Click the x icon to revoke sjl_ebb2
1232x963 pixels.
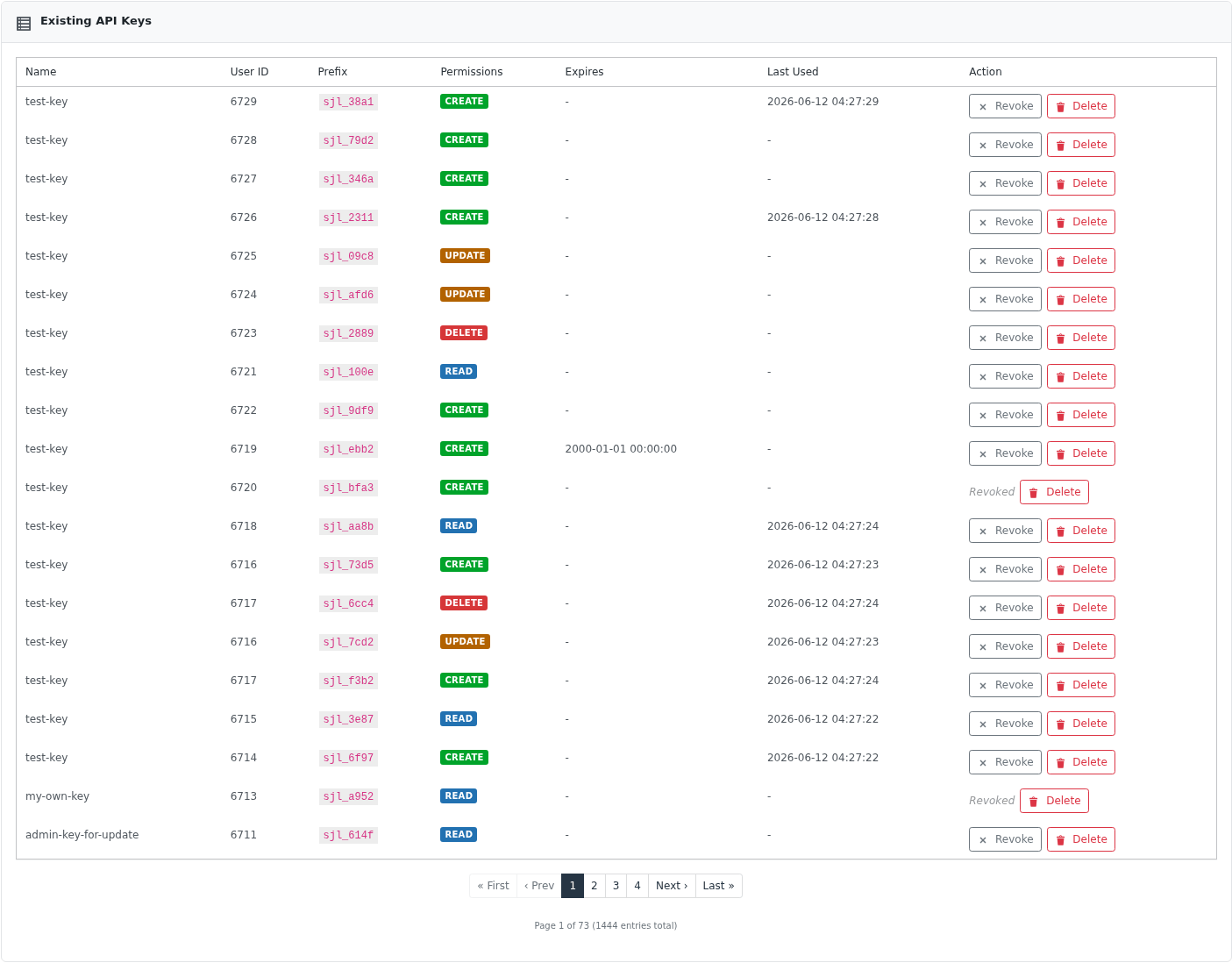coord(983,454)
